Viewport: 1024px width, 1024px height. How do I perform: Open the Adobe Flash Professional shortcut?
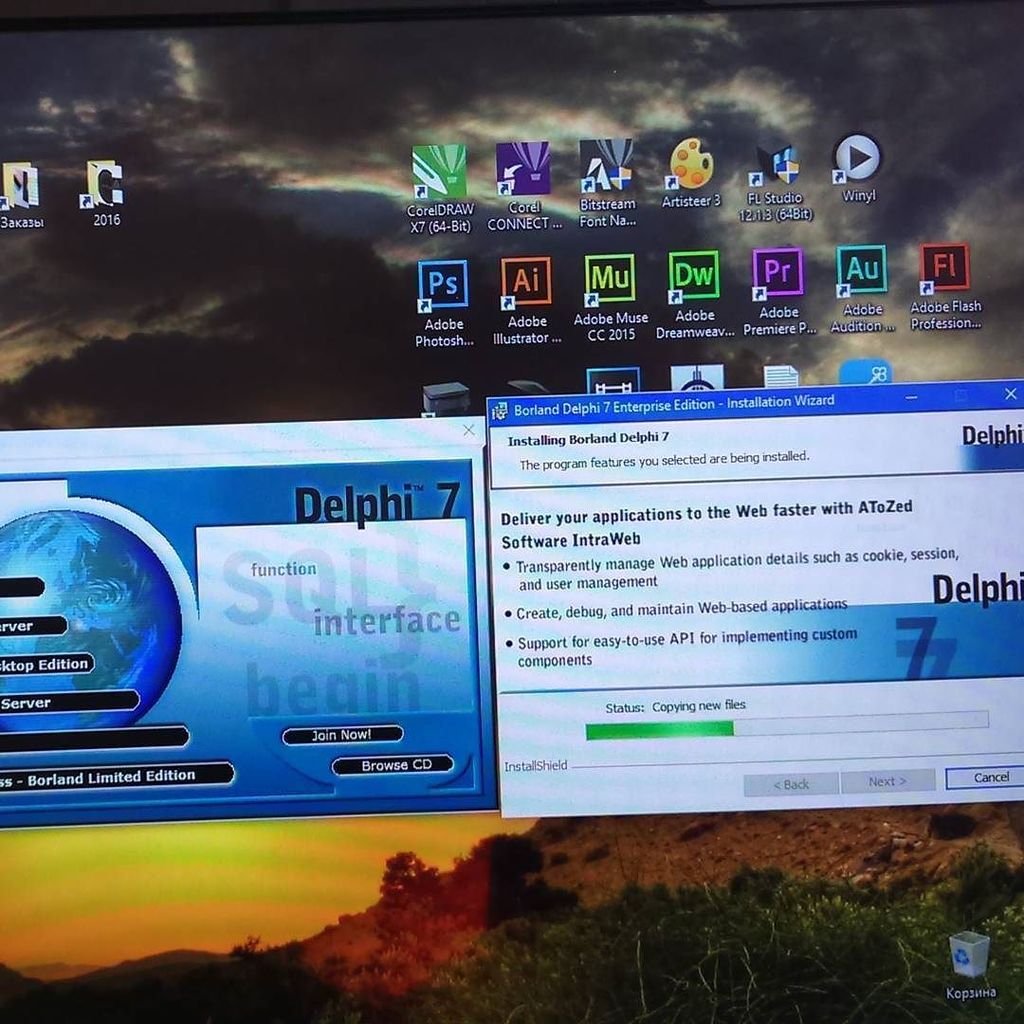pos(945,287)
